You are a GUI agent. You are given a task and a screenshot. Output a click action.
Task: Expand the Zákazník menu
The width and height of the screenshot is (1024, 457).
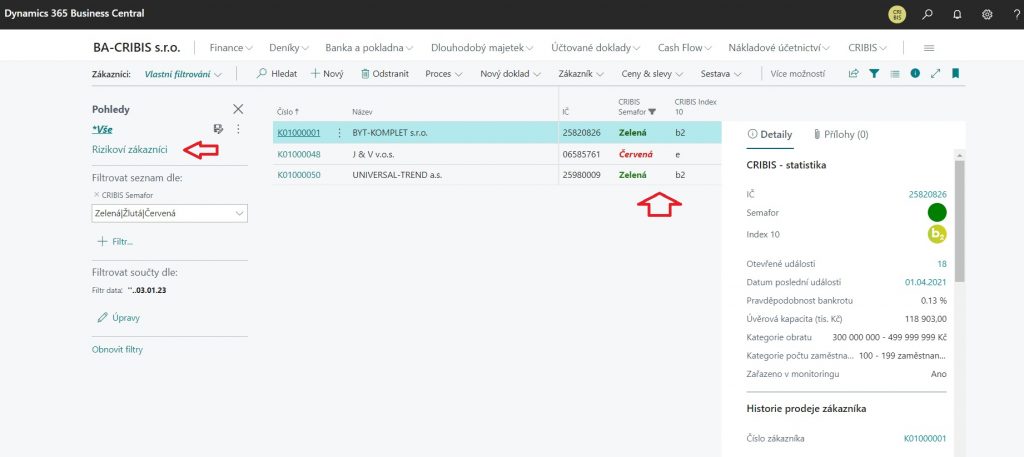click(581, 74)
